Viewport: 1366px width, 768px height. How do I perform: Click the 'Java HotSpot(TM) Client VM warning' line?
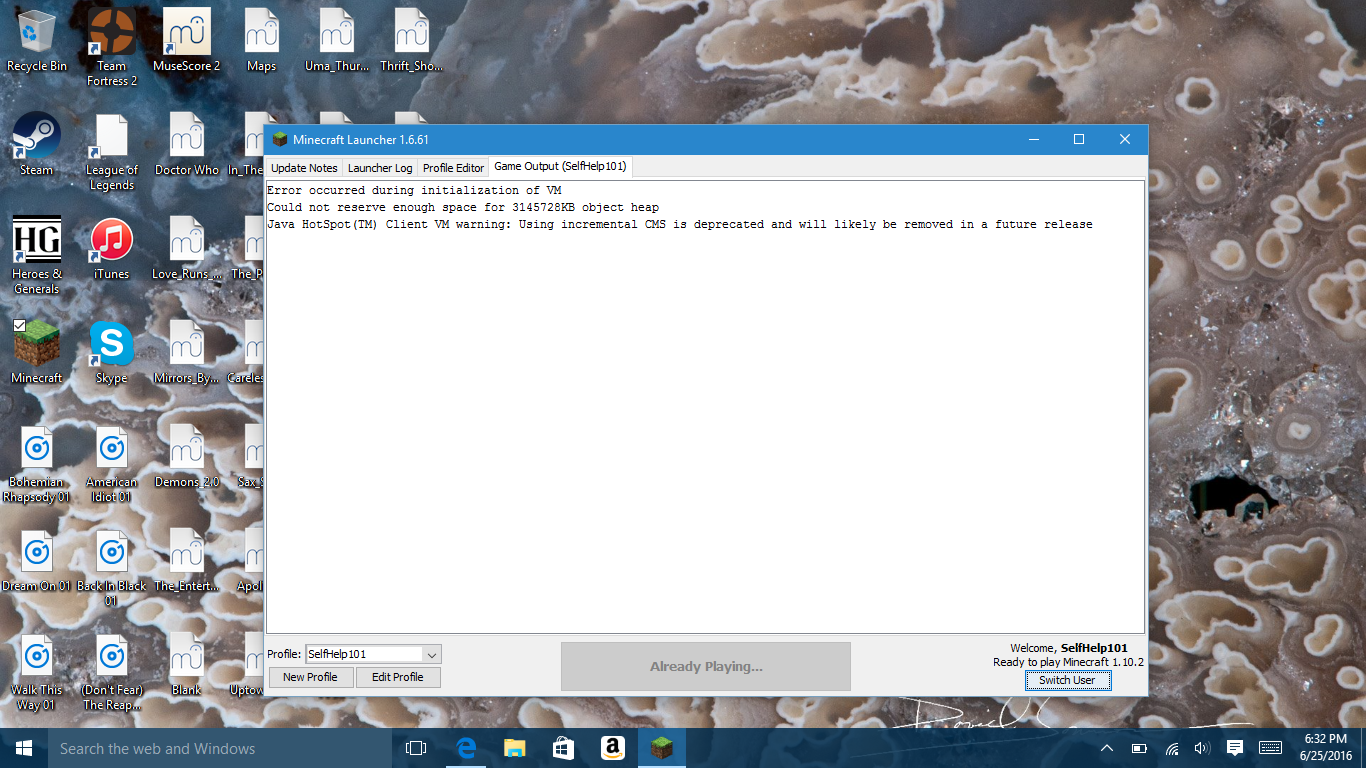(680, 224)
